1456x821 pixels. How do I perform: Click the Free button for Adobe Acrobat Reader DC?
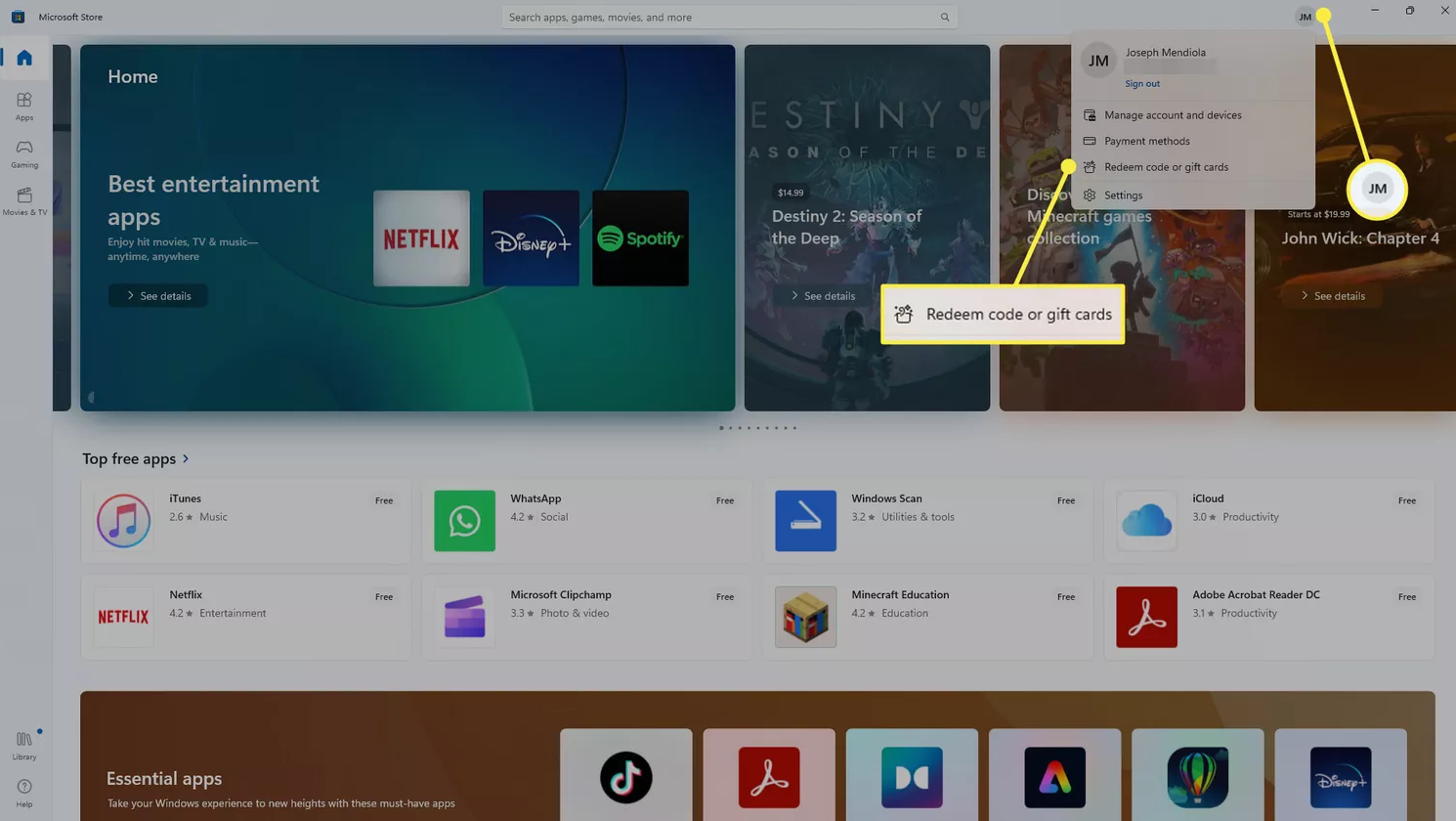(x=1407, y=597)
